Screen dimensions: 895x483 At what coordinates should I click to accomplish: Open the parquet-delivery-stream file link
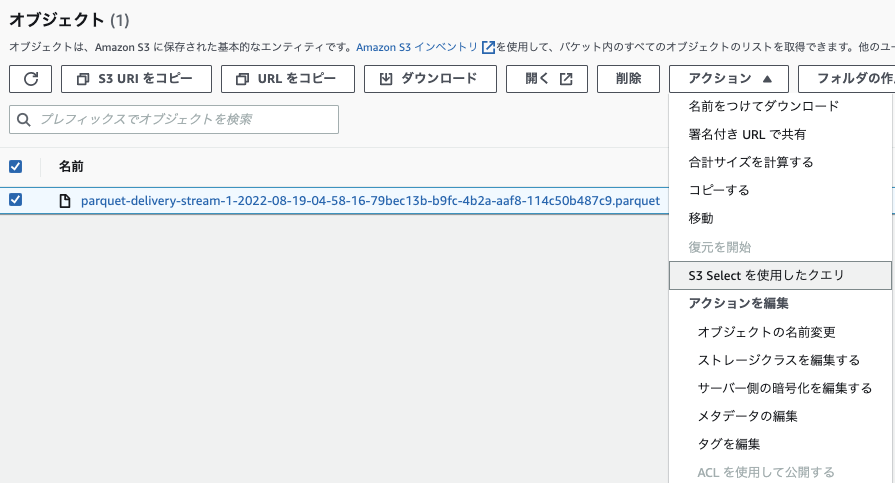click(x=370, y=201)
